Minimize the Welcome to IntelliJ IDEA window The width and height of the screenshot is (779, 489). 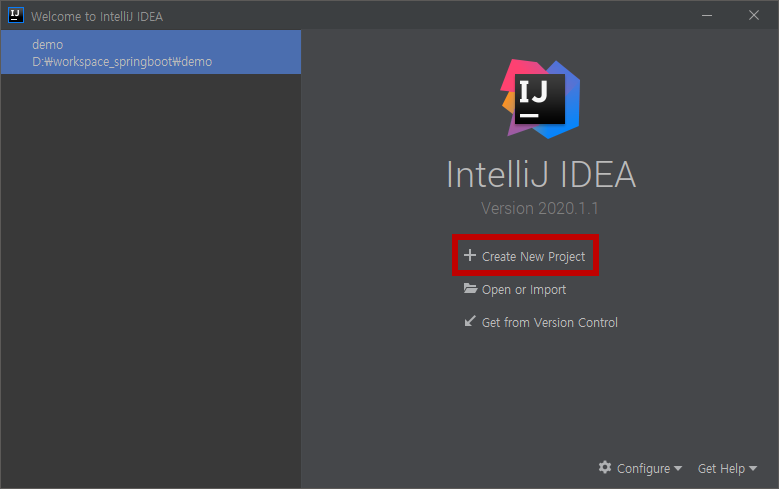point(706,15)
